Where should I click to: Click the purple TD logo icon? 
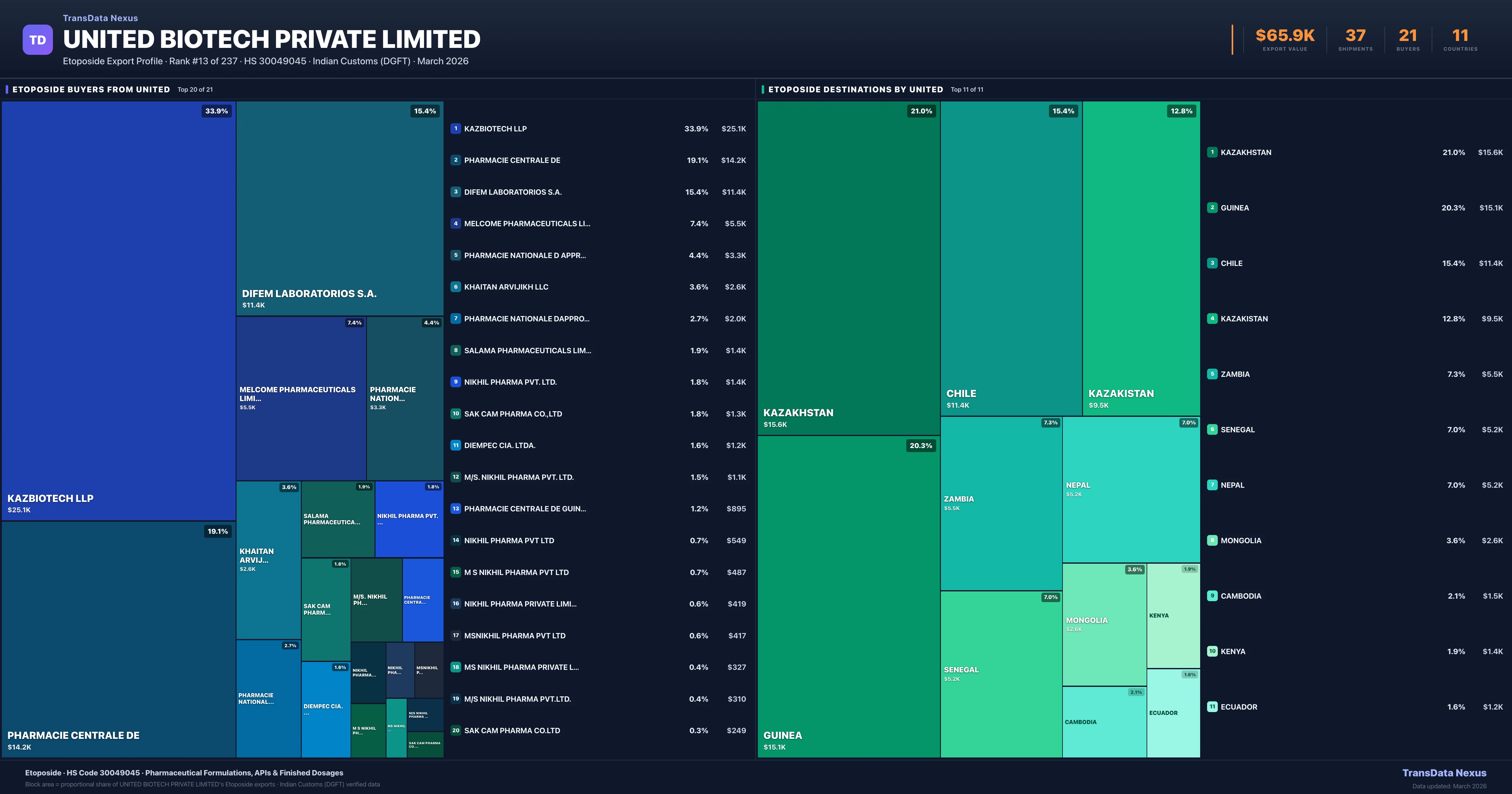[37, 40]
